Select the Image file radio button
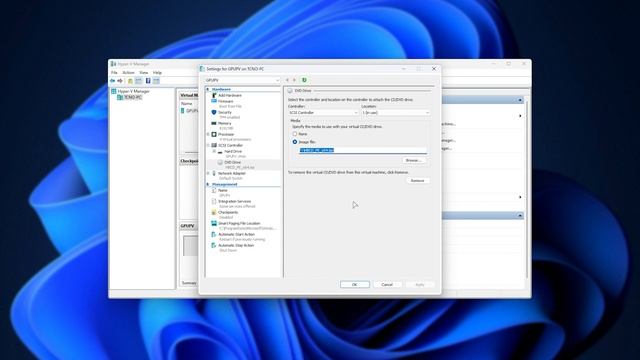The width and height of the screenshot is (640, 360). (295, 142)
